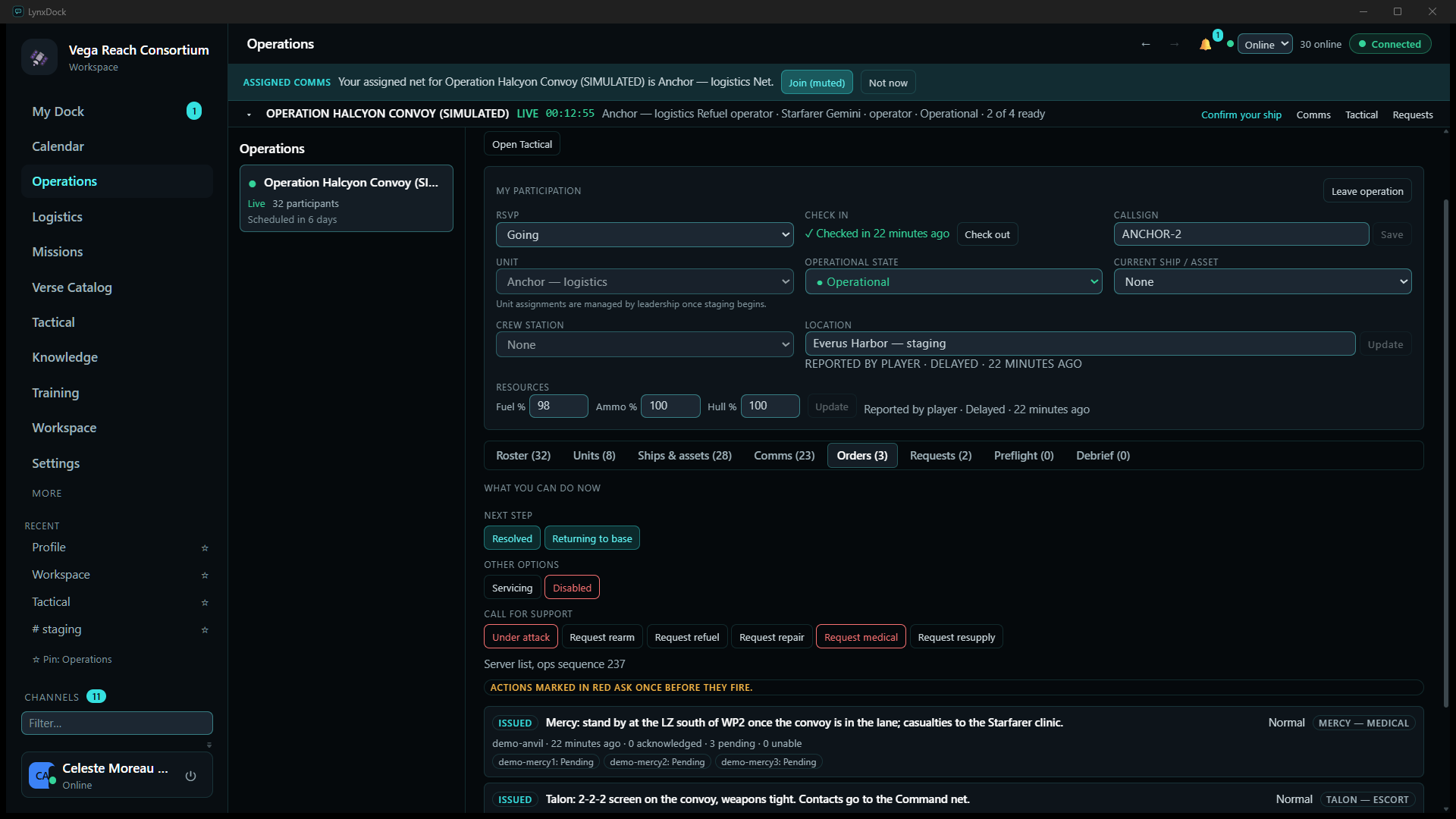Click the My Dock notification badge
1456x819 pixels.
194,111
